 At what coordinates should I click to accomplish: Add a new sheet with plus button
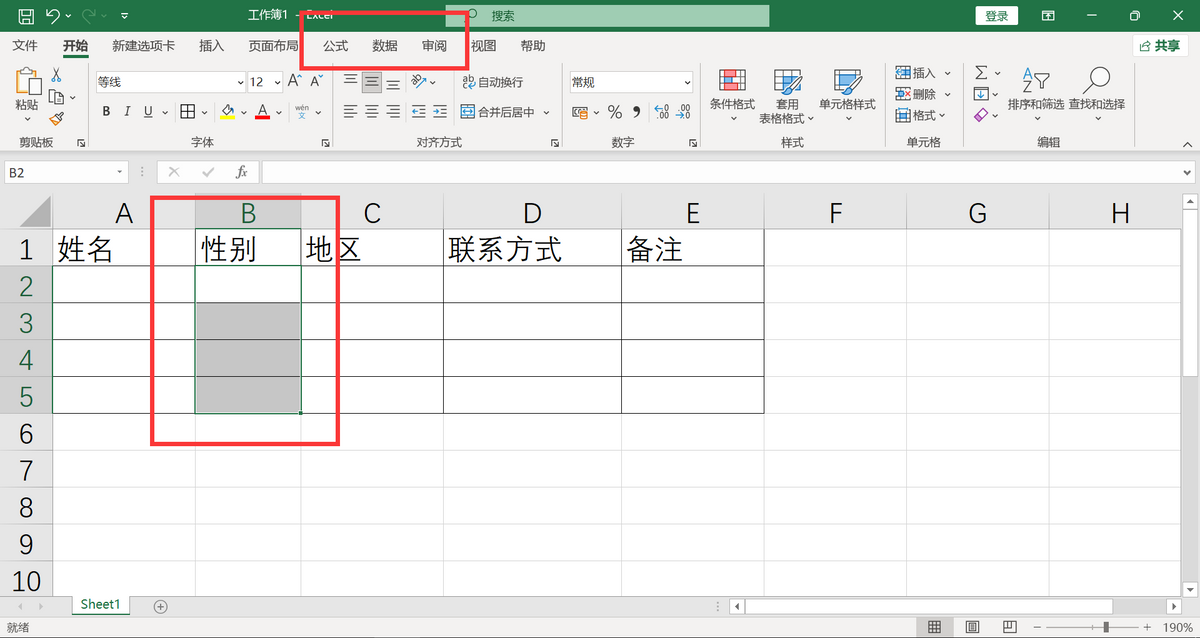pos(160,606)
